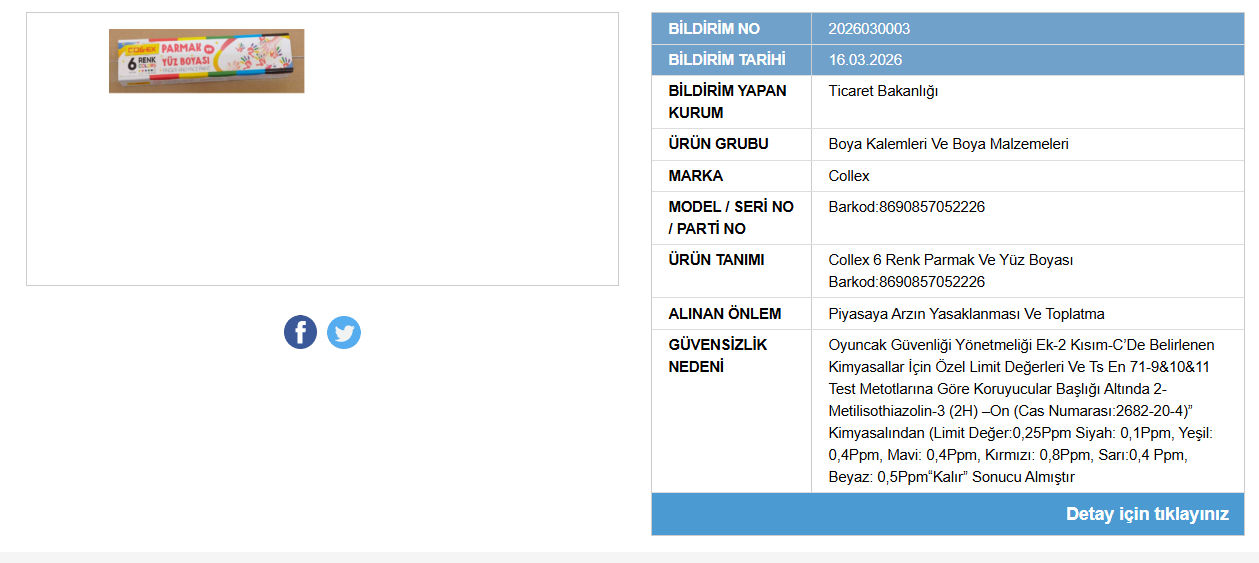
Task: Click the 'Detay için tıklayınız' link
Action: pyautogui.click(x=1147, y=514)
